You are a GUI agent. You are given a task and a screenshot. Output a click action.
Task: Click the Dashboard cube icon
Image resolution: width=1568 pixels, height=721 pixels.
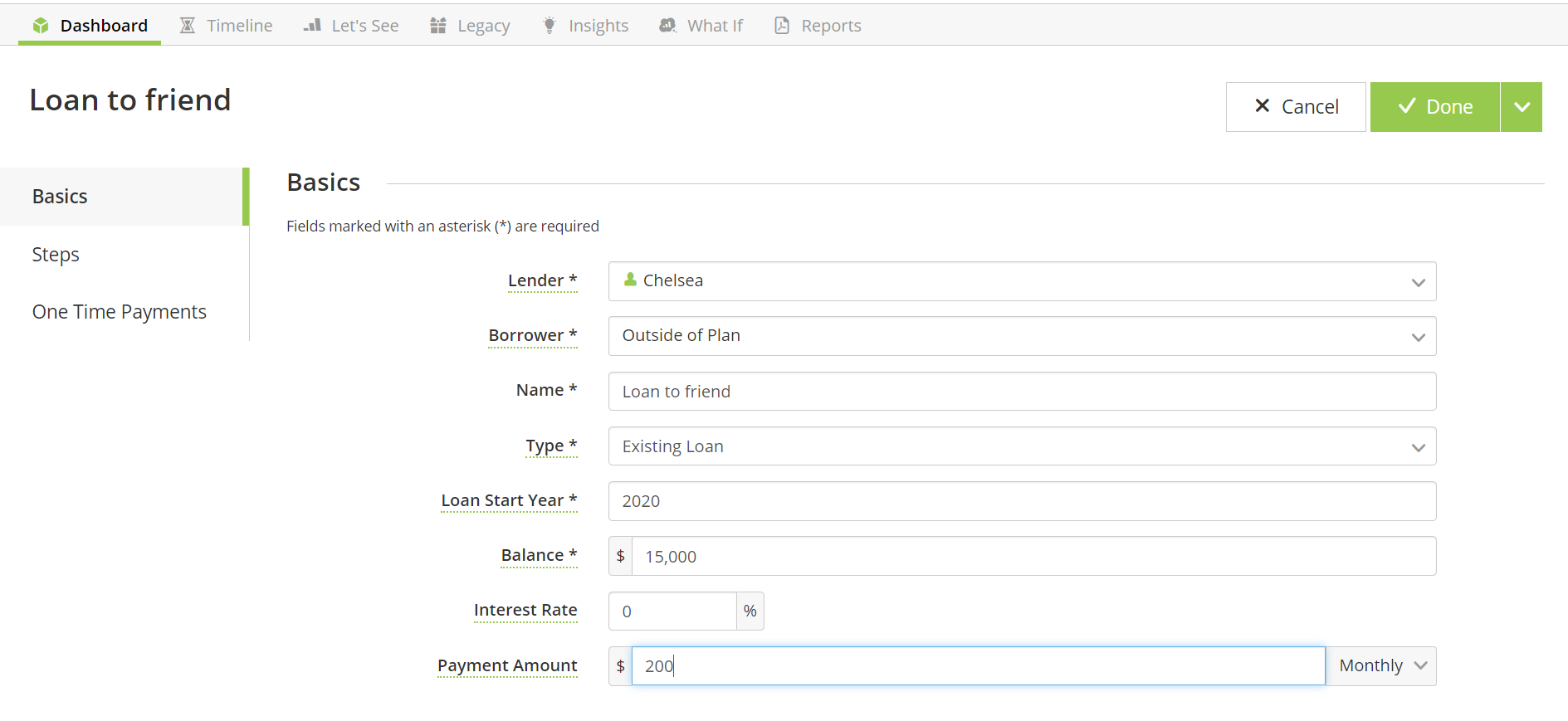[x=41, y=26]
